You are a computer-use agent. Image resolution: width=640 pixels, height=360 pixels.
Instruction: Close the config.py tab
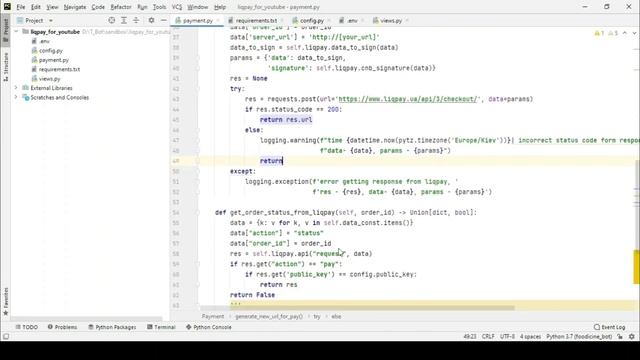pyautogui.click(x=329, y=20)
